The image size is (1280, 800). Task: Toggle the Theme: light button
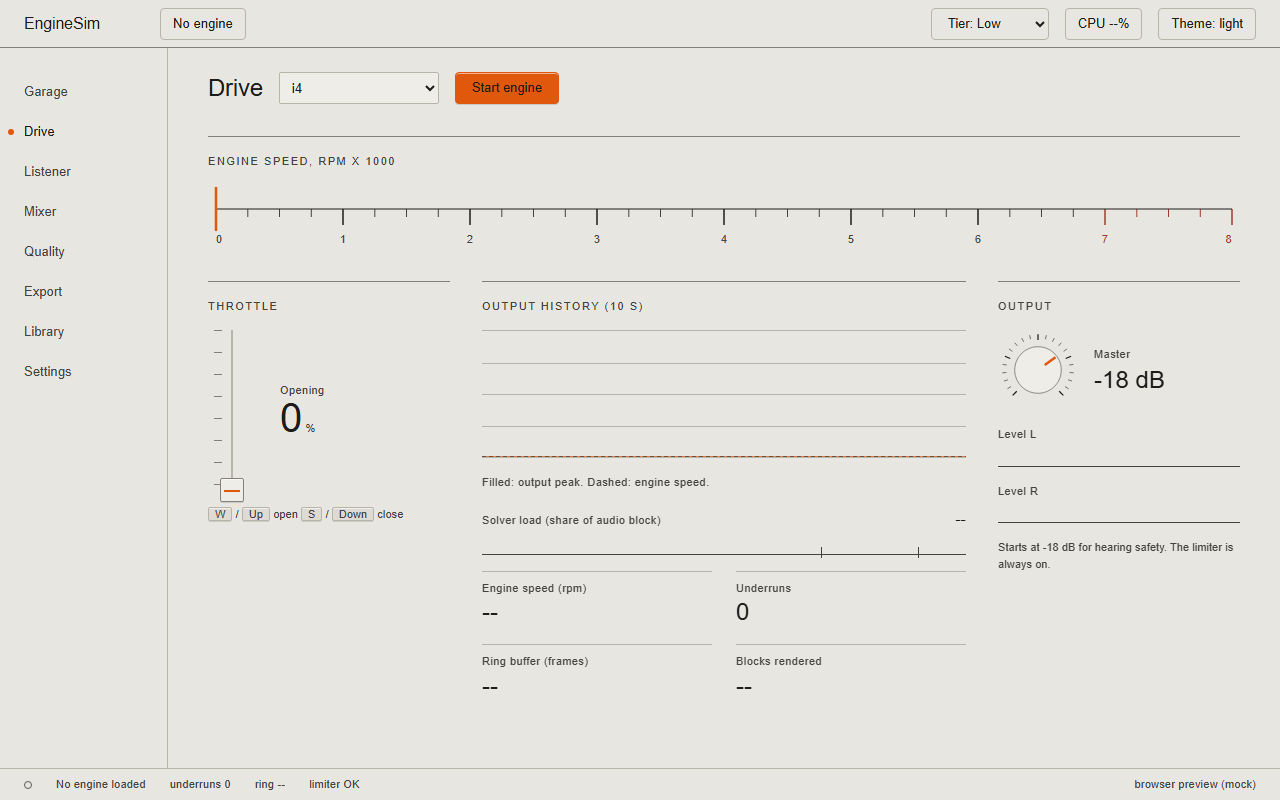point(1207,24)
